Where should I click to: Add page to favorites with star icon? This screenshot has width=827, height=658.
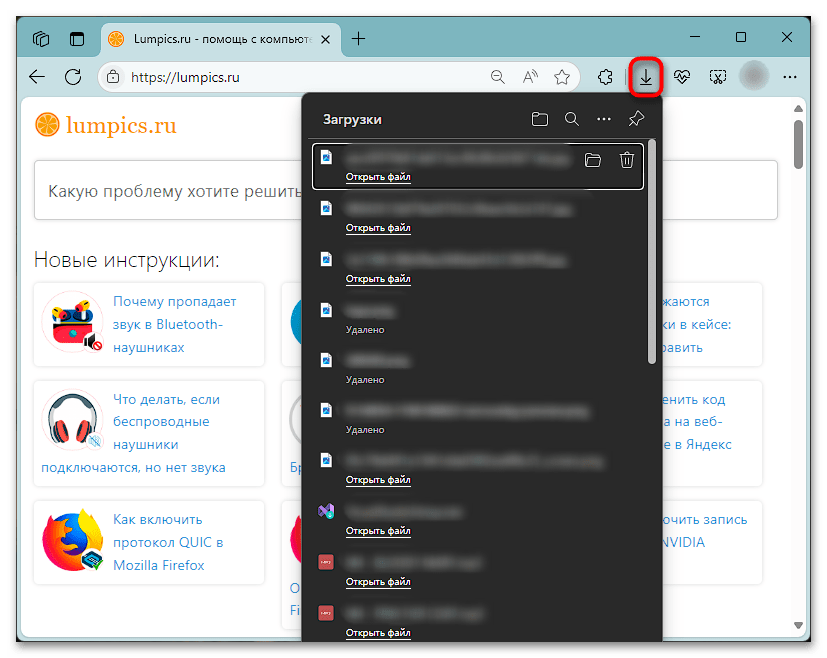click(x=562, y=77)
